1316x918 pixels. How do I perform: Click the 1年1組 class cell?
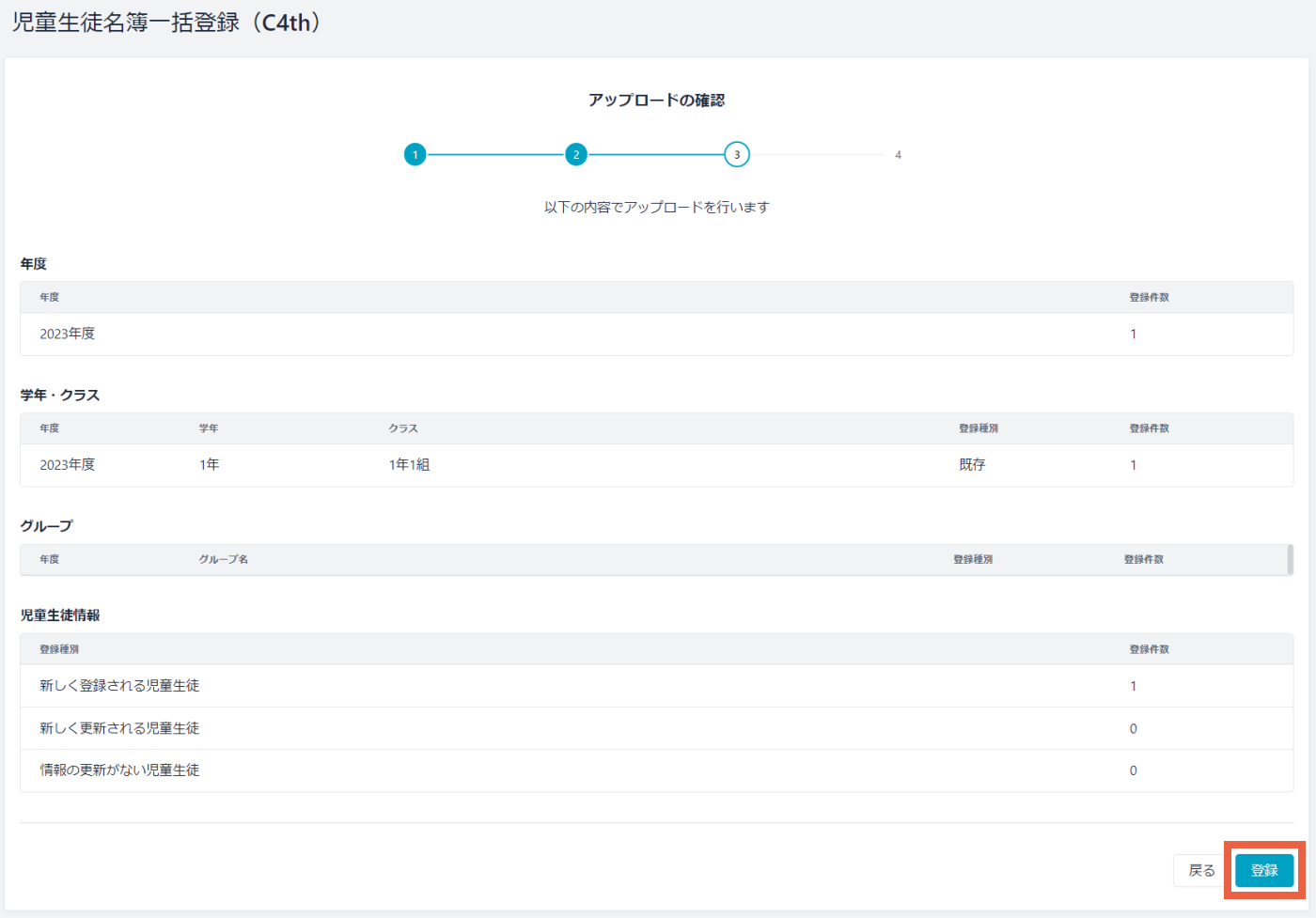point(409,464)
